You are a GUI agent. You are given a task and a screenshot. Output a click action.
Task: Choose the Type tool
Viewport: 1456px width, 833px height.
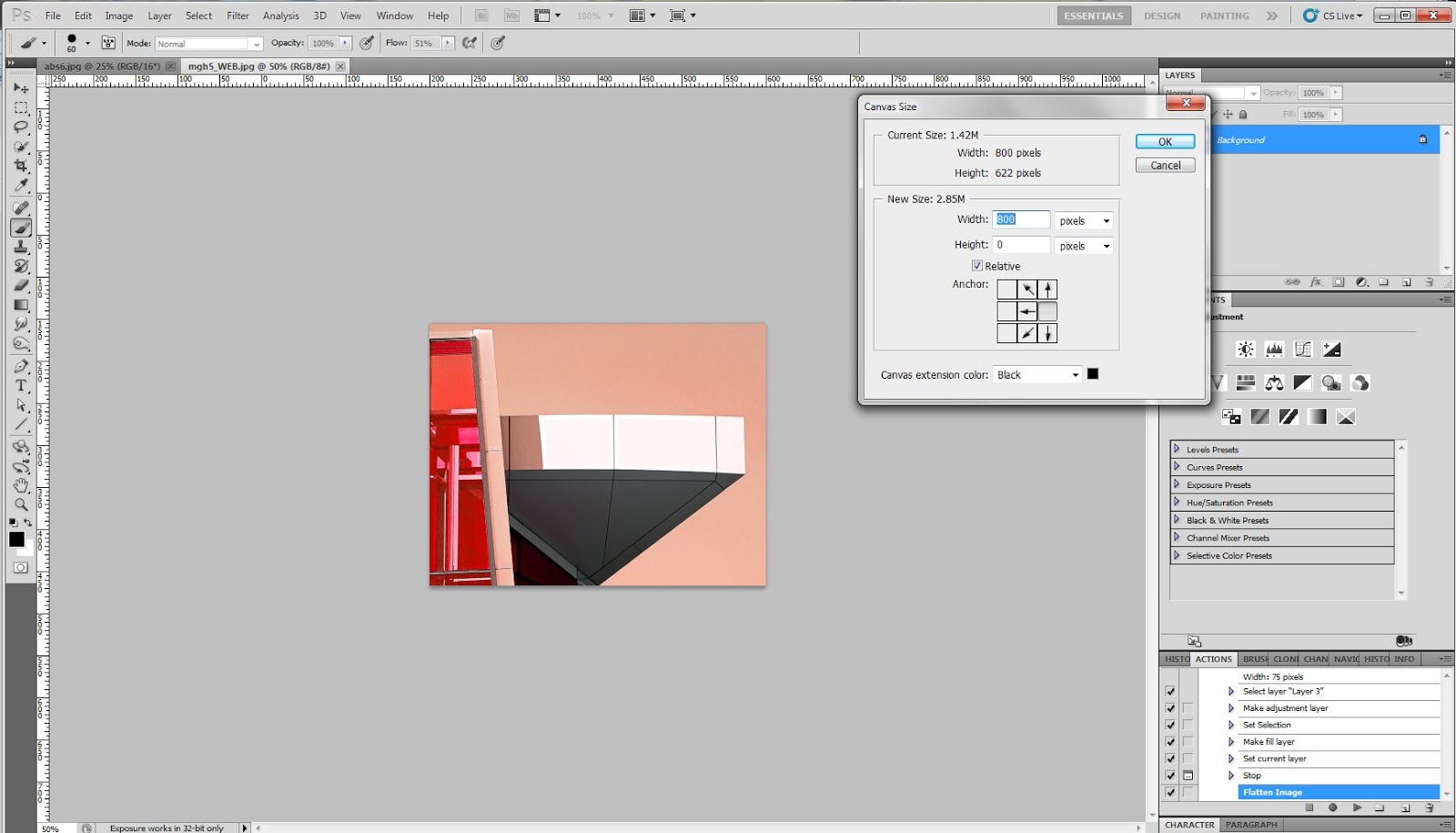pos(21,386)
